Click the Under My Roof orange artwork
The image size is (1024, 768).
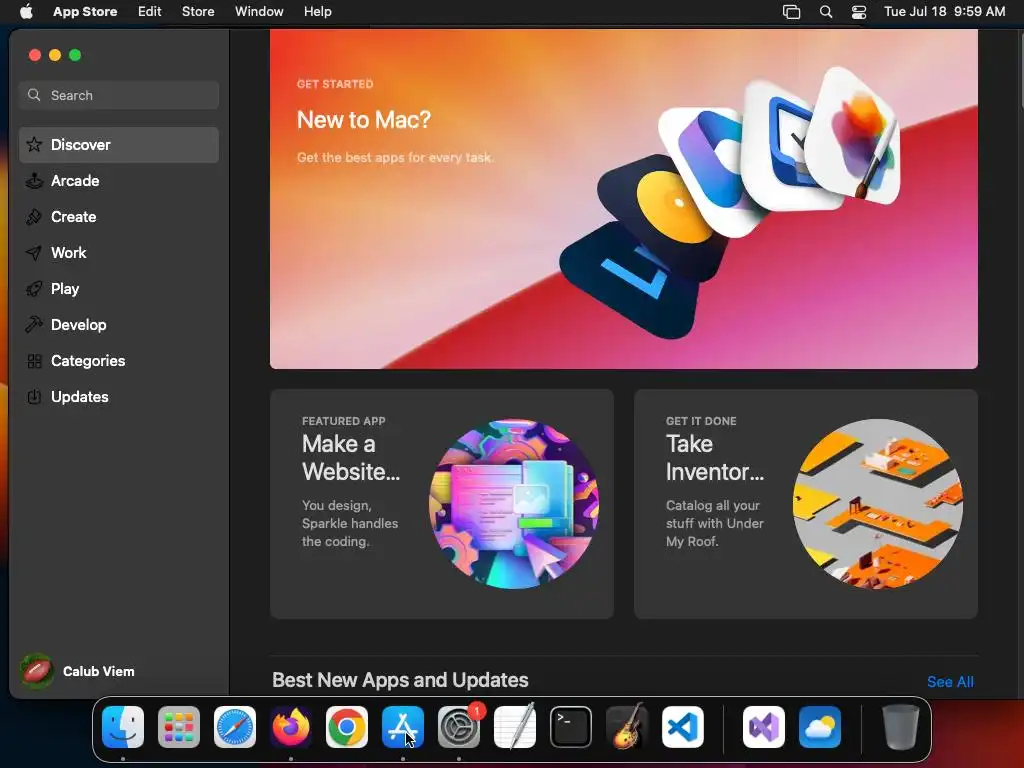(x=878, y=504)
